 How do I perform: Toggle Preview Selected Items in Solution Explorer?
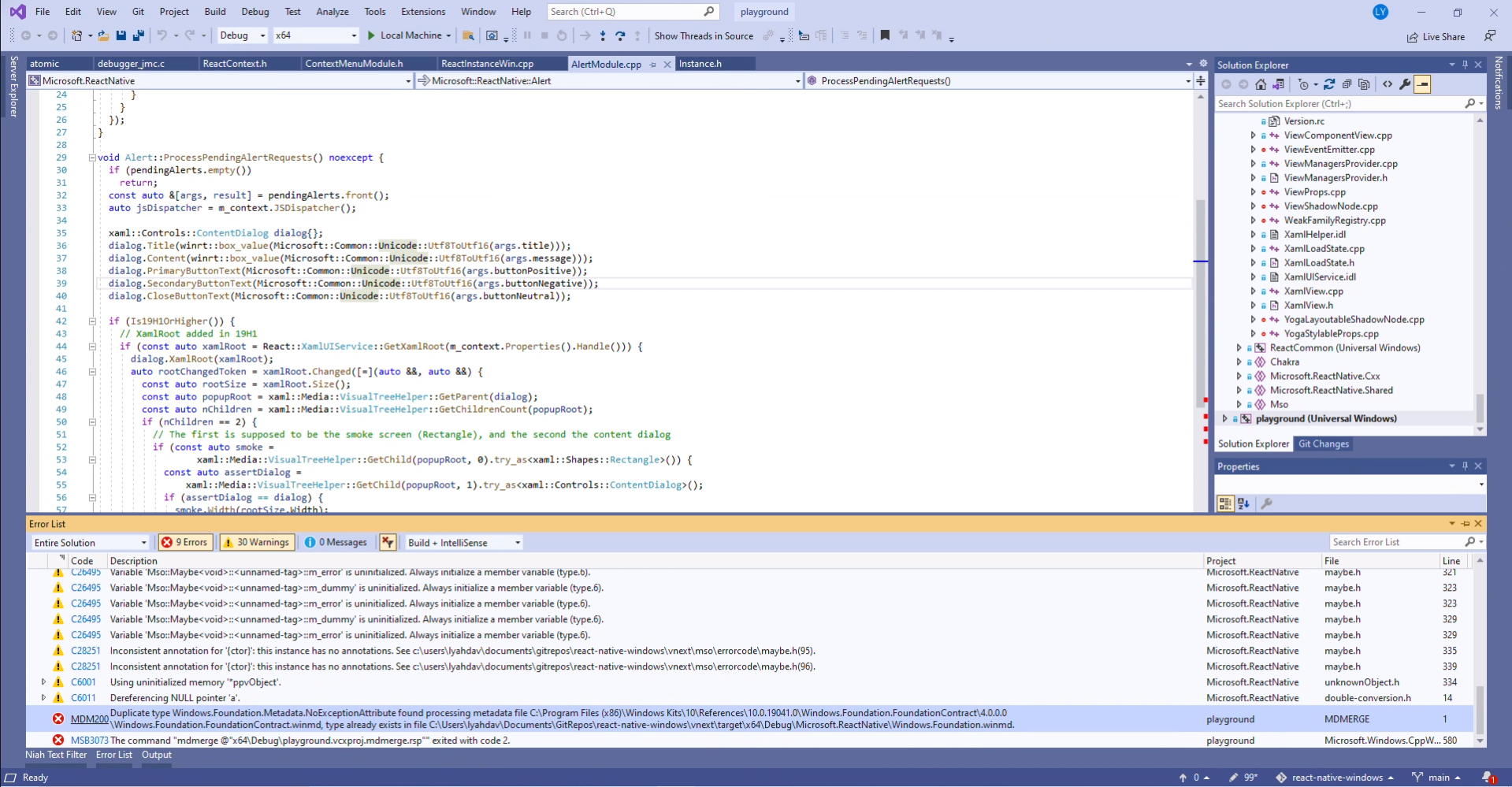pos(1423,84)
